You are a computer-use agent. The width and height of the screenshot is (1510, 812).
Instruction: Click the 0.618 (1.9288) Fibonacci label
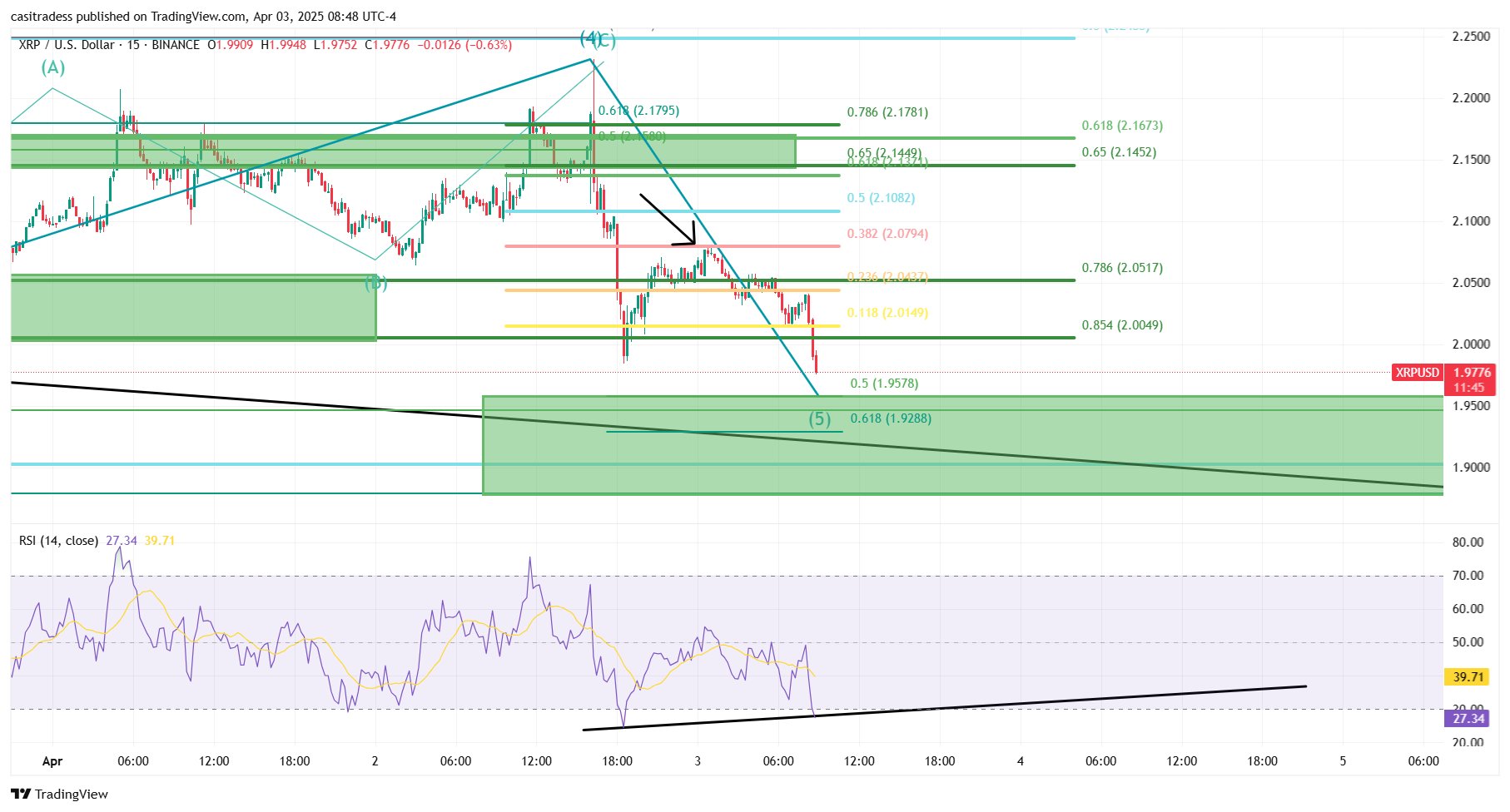coord(892,419)
